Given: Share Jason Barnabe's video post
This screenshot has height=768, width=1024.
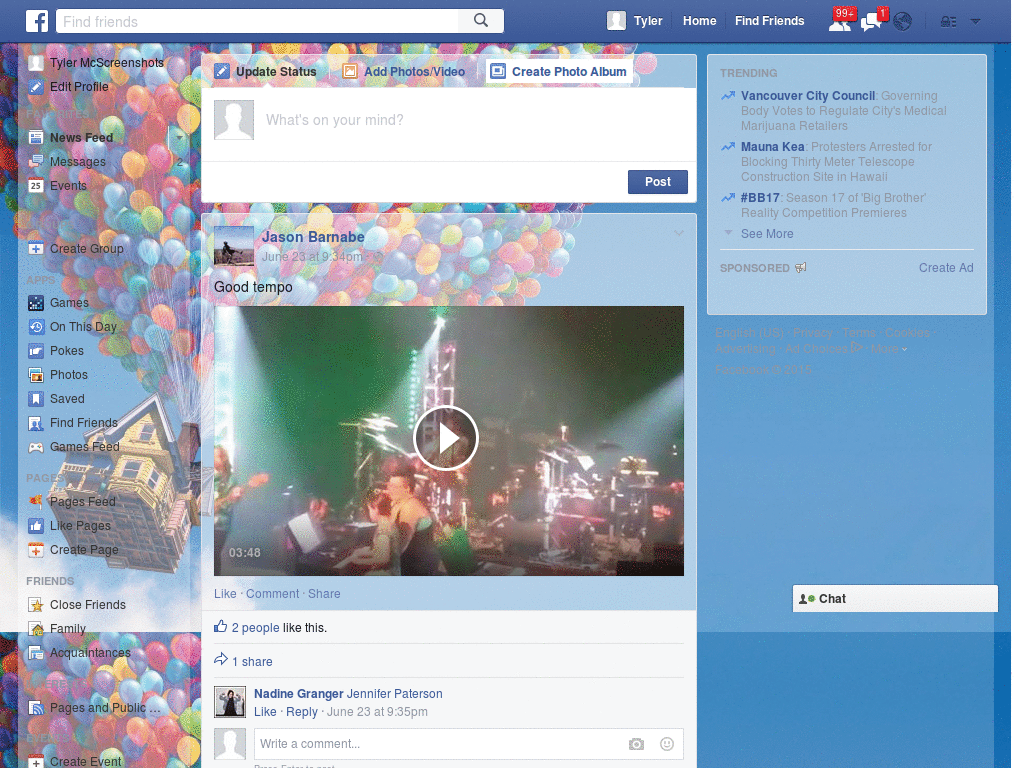Looking at the screenshot, I should [x=324, y=594].
